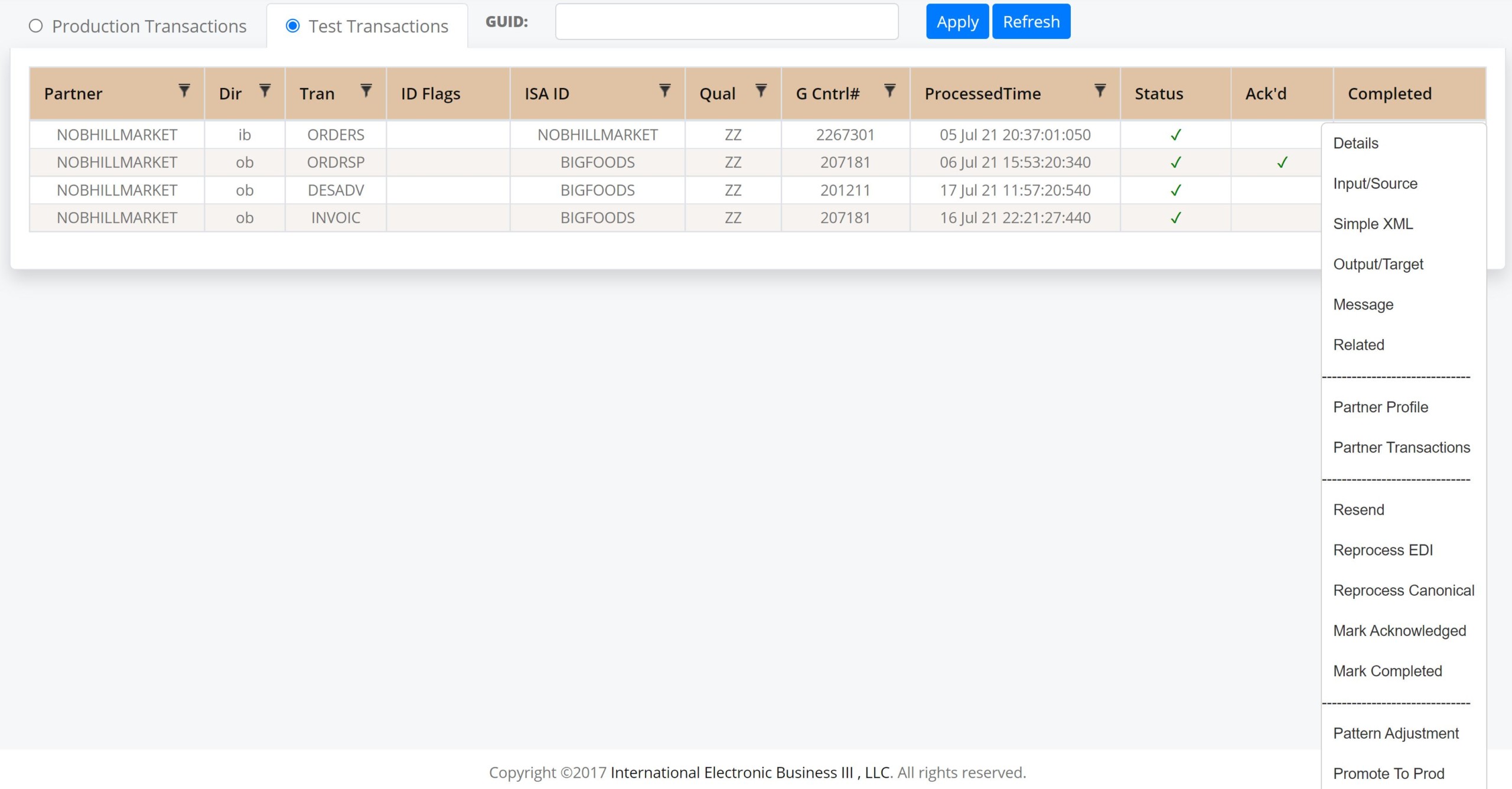This screenshot has width=1512, height=789.
Task: Click the INVOIC transaction cell
Action: point(335,218)
